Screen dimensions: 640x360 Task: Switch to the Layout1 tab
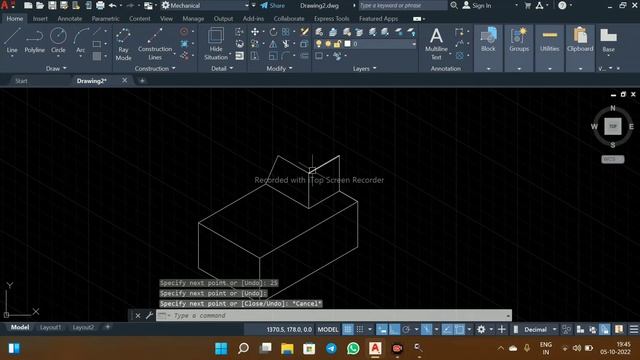point(50,327)
